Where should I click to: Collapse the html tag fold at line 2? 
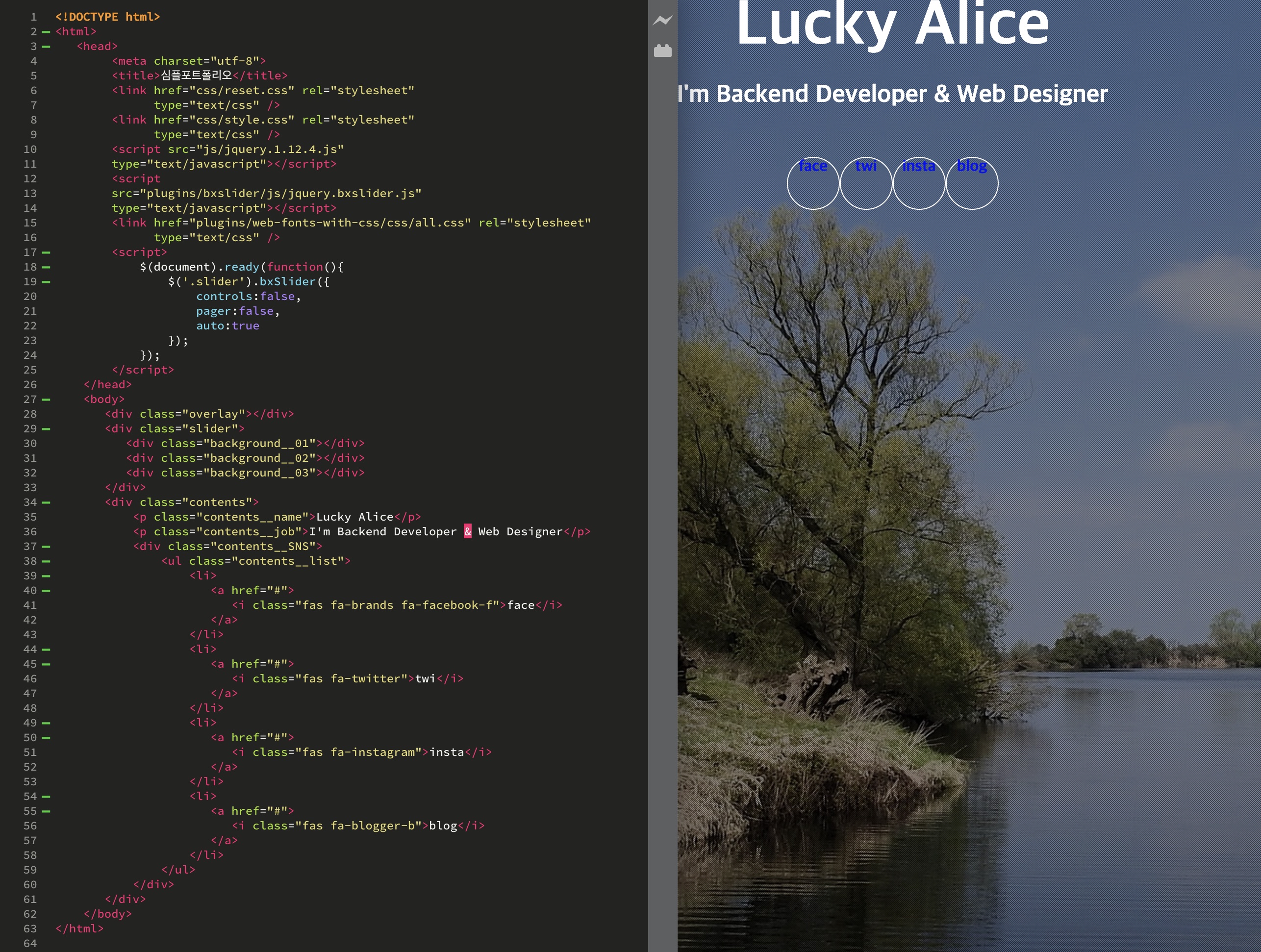click(x=46, y=32)
